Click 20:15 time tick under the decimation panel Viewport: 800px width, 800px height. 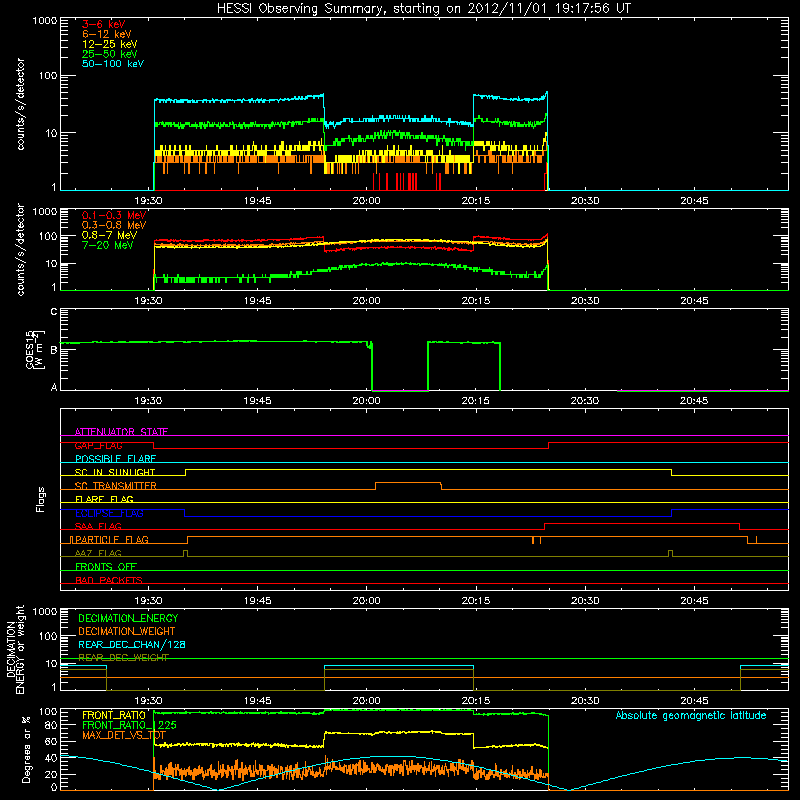[x=476, y=701]
